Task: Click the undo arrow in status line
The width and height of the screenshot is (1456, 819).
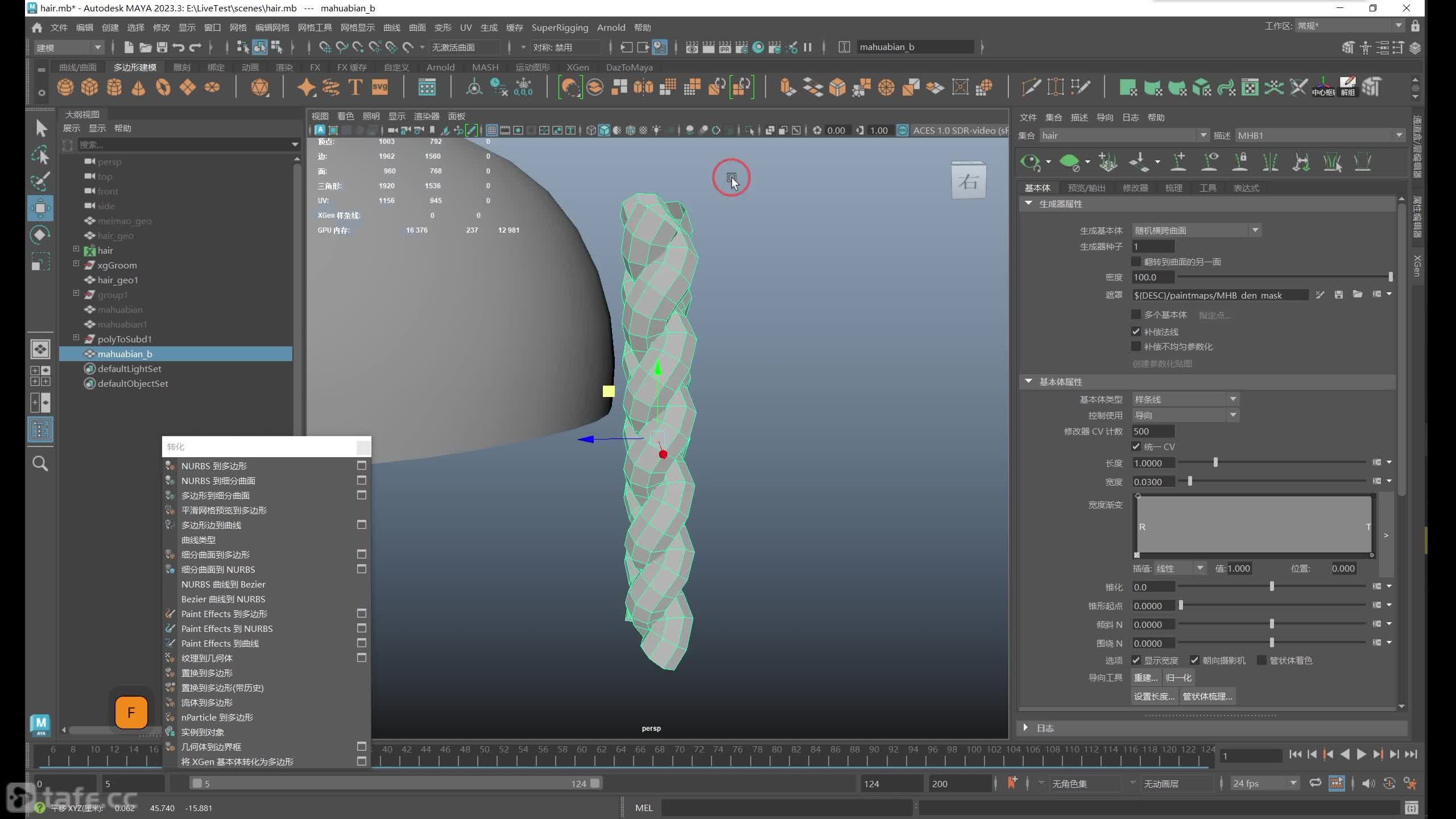Action: click(179, 47)
